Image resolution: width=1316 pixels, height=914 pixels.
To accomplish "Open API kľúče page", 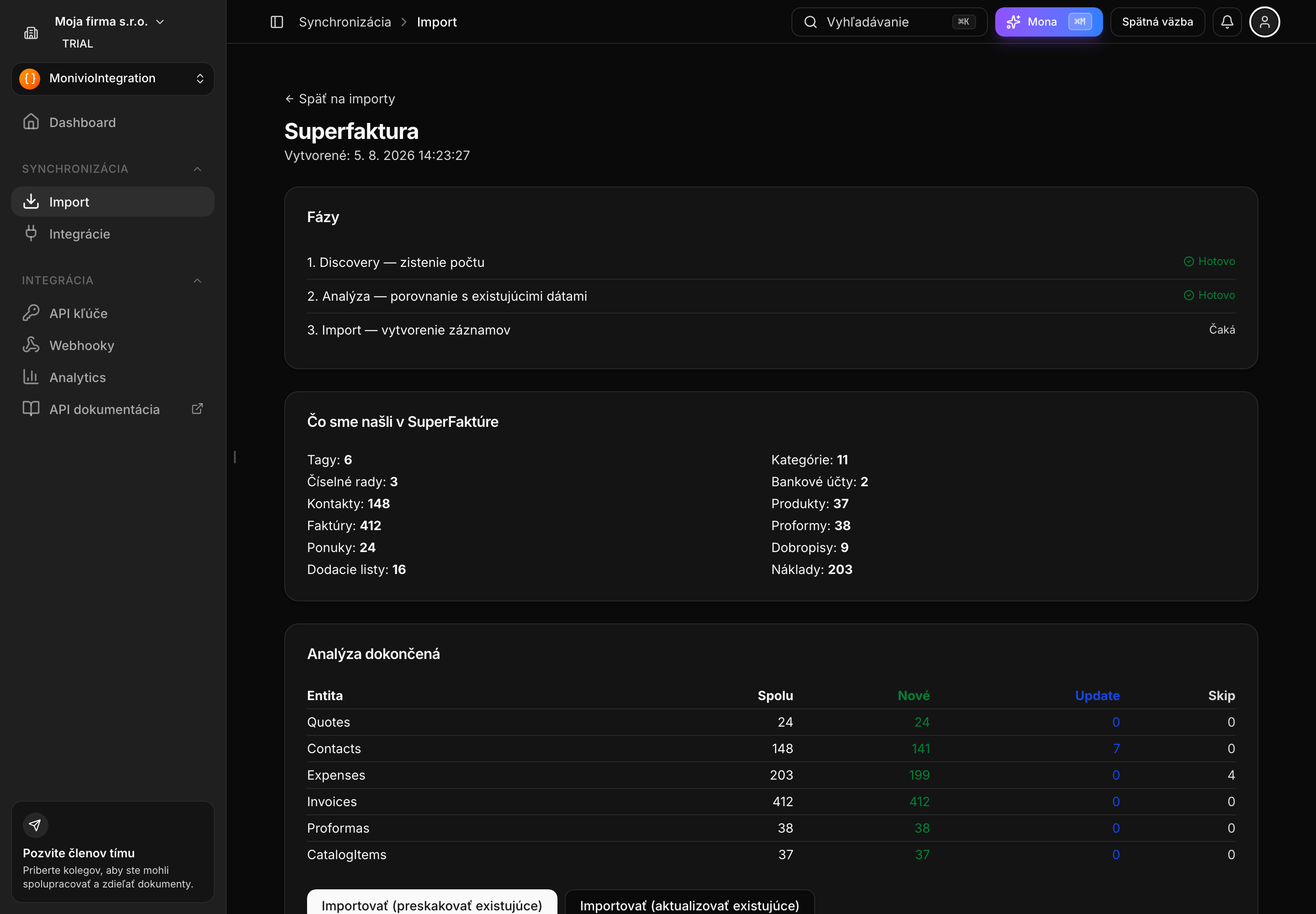I will click(x=113, y=313).
